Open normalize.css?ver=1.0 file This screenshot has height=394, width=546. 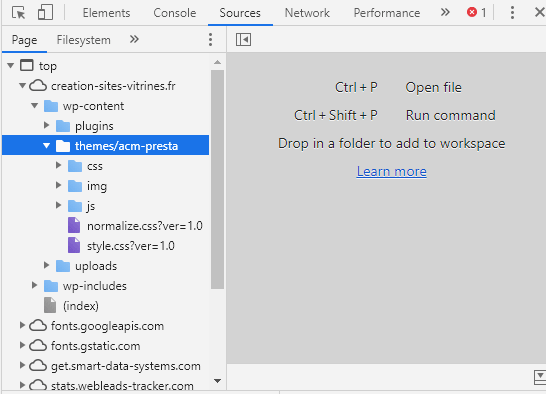point(145,226)
